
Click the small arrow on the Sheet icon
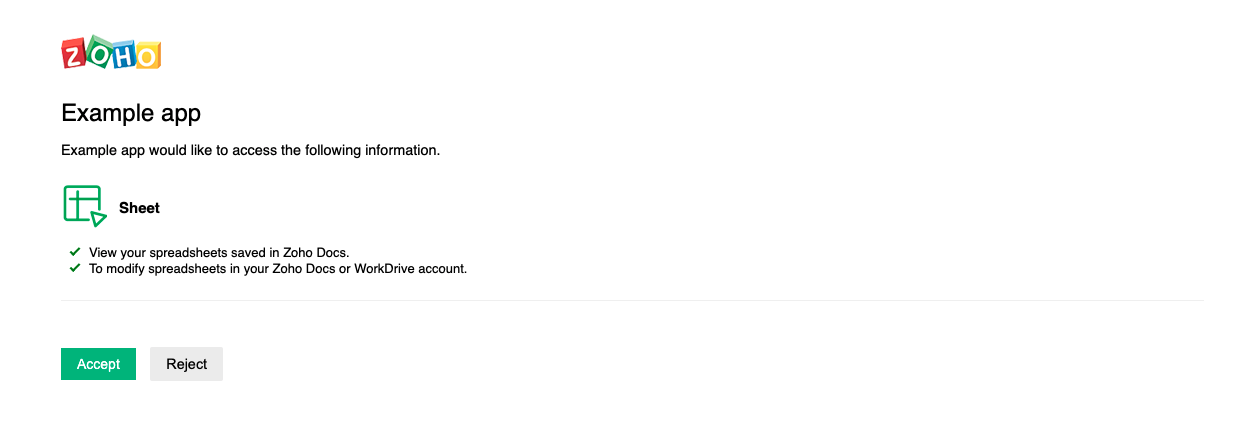(98, 218)
